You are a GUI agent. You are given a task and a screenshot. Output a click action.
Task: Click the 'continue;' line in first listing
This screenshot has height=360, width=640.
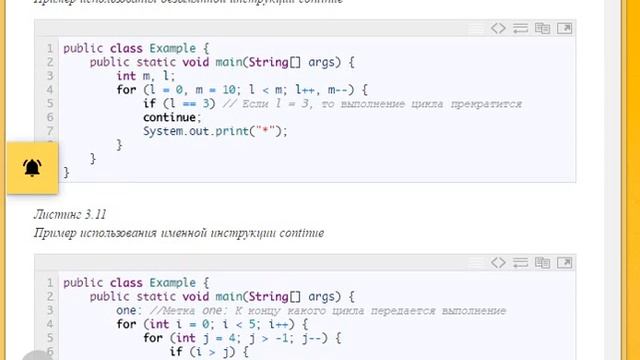point(172,117)
